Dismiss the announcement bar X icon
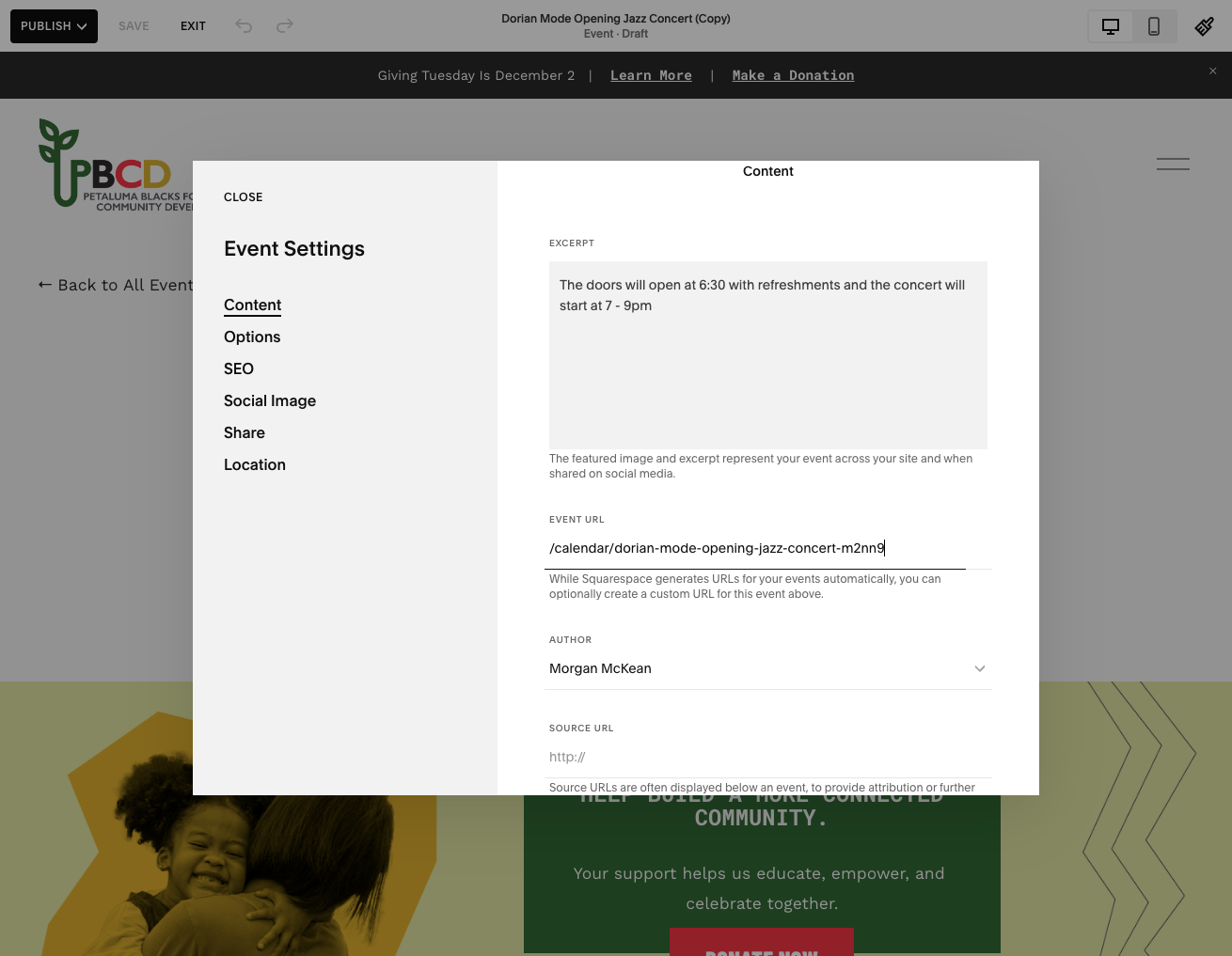The image size is (1232, 956). (x=1212, y=71)
